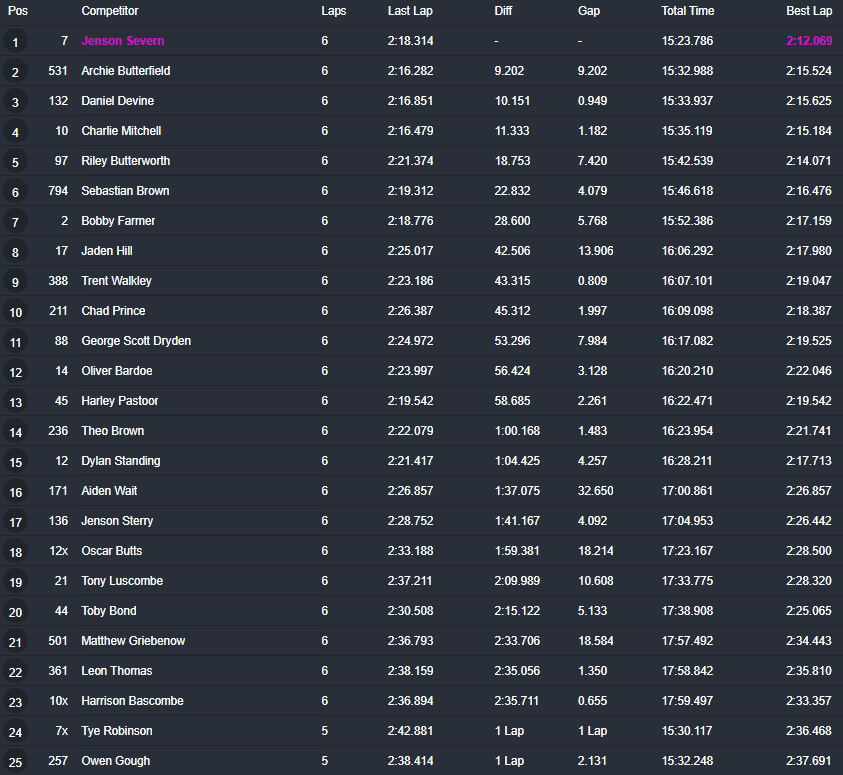Click position 21 circle badge

click(15, 642)
